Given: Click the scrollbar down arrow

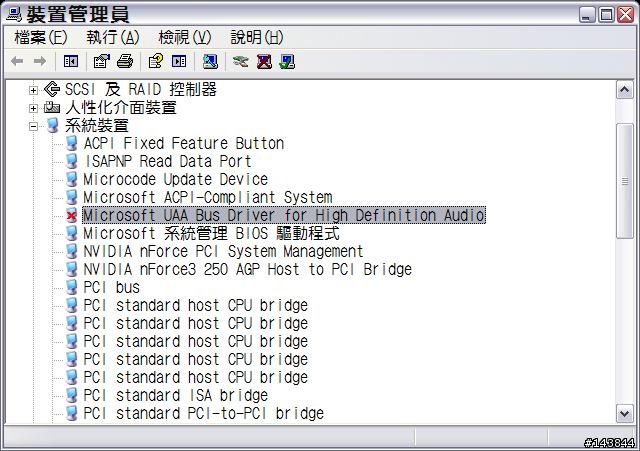Looking at the screenshot, I should pos(624,414).
